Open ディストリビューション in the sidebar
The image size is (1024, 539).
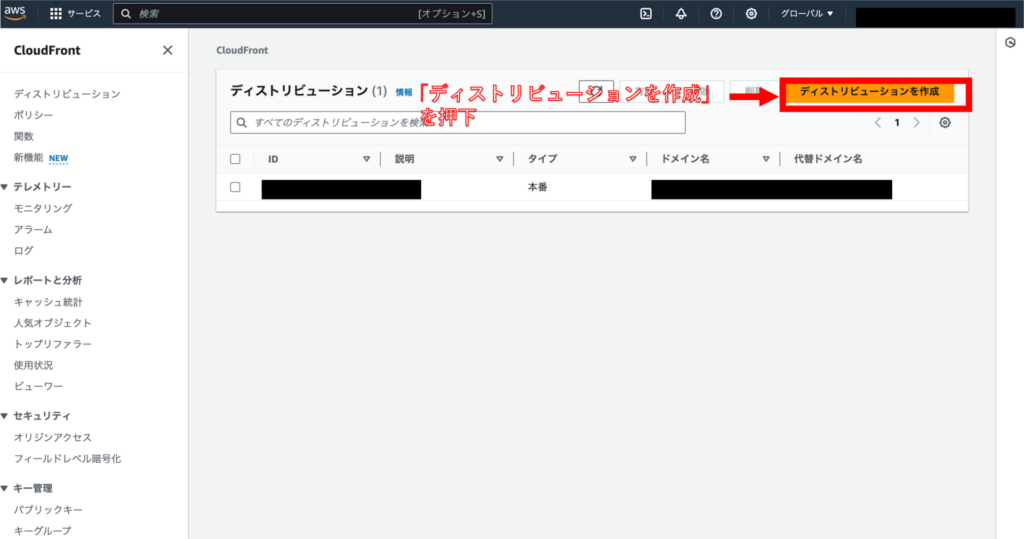(67, 94)
